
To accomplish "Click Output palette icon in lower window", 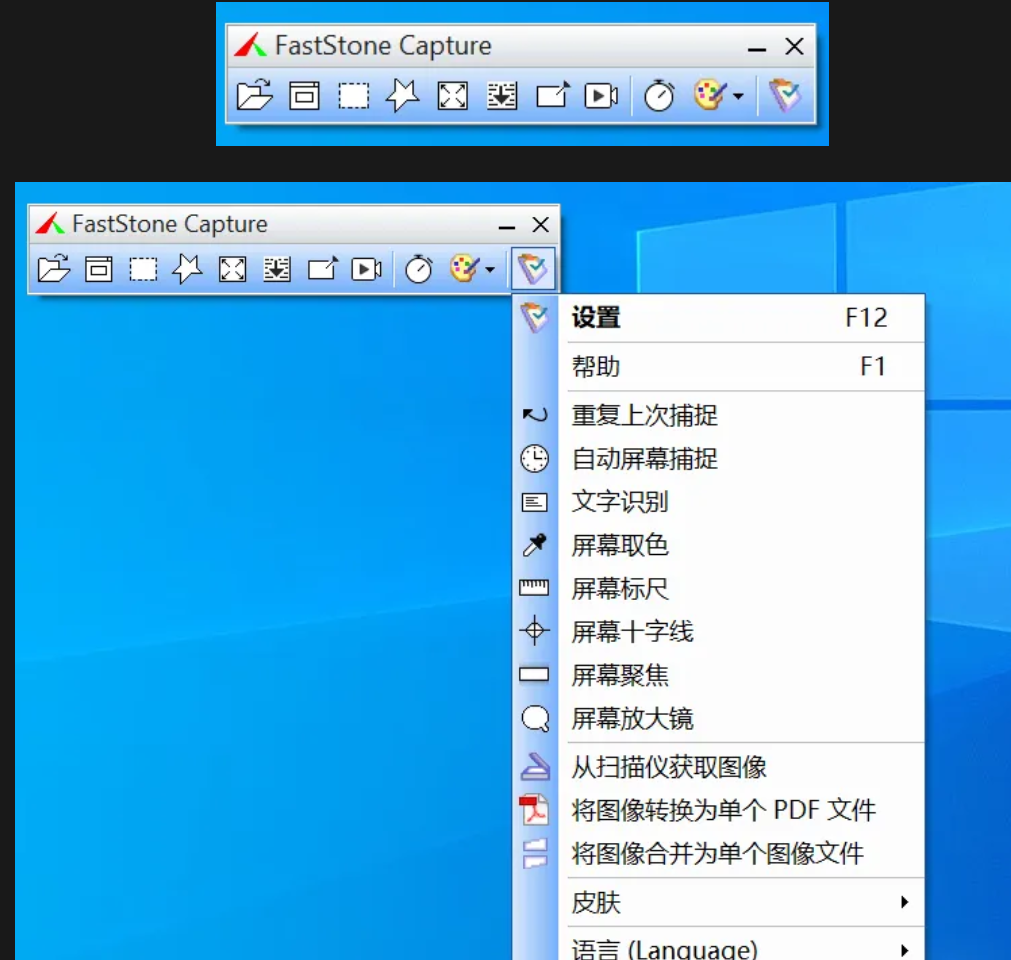I will pos(465,268).
